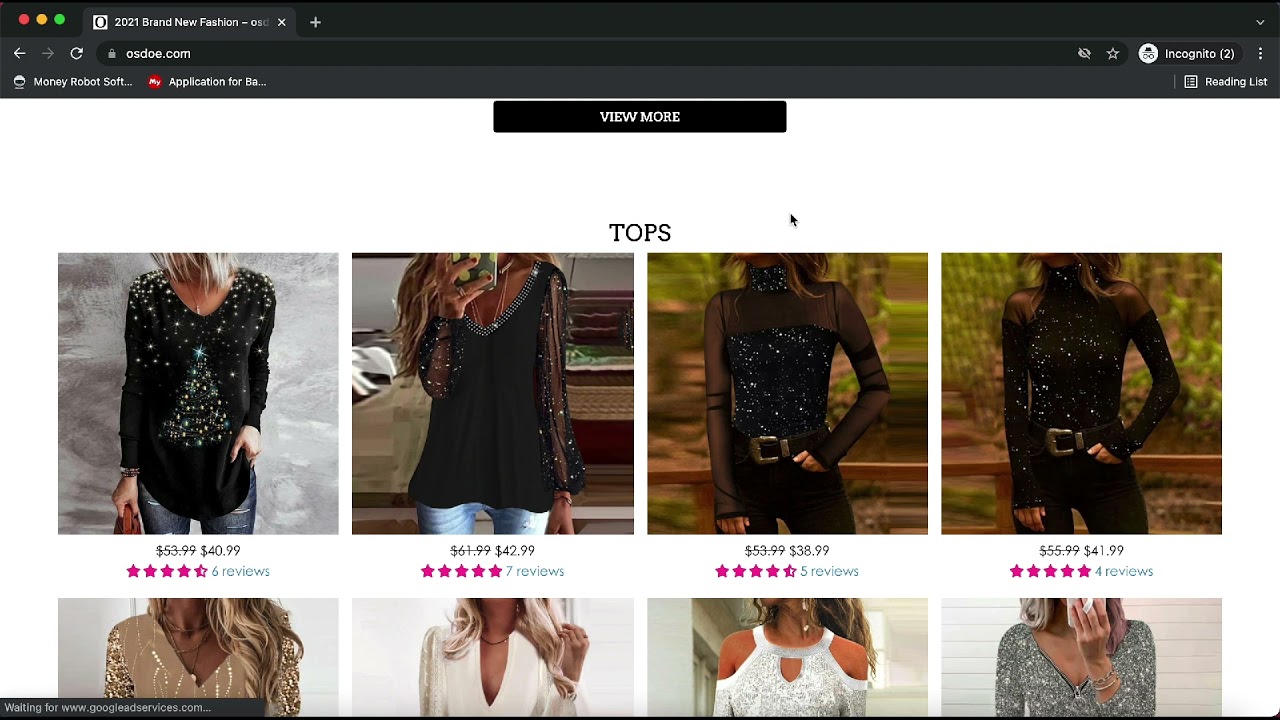Open the Reading List panel
Screen dimensions: 1280x720
click(x=1225, y=82)
